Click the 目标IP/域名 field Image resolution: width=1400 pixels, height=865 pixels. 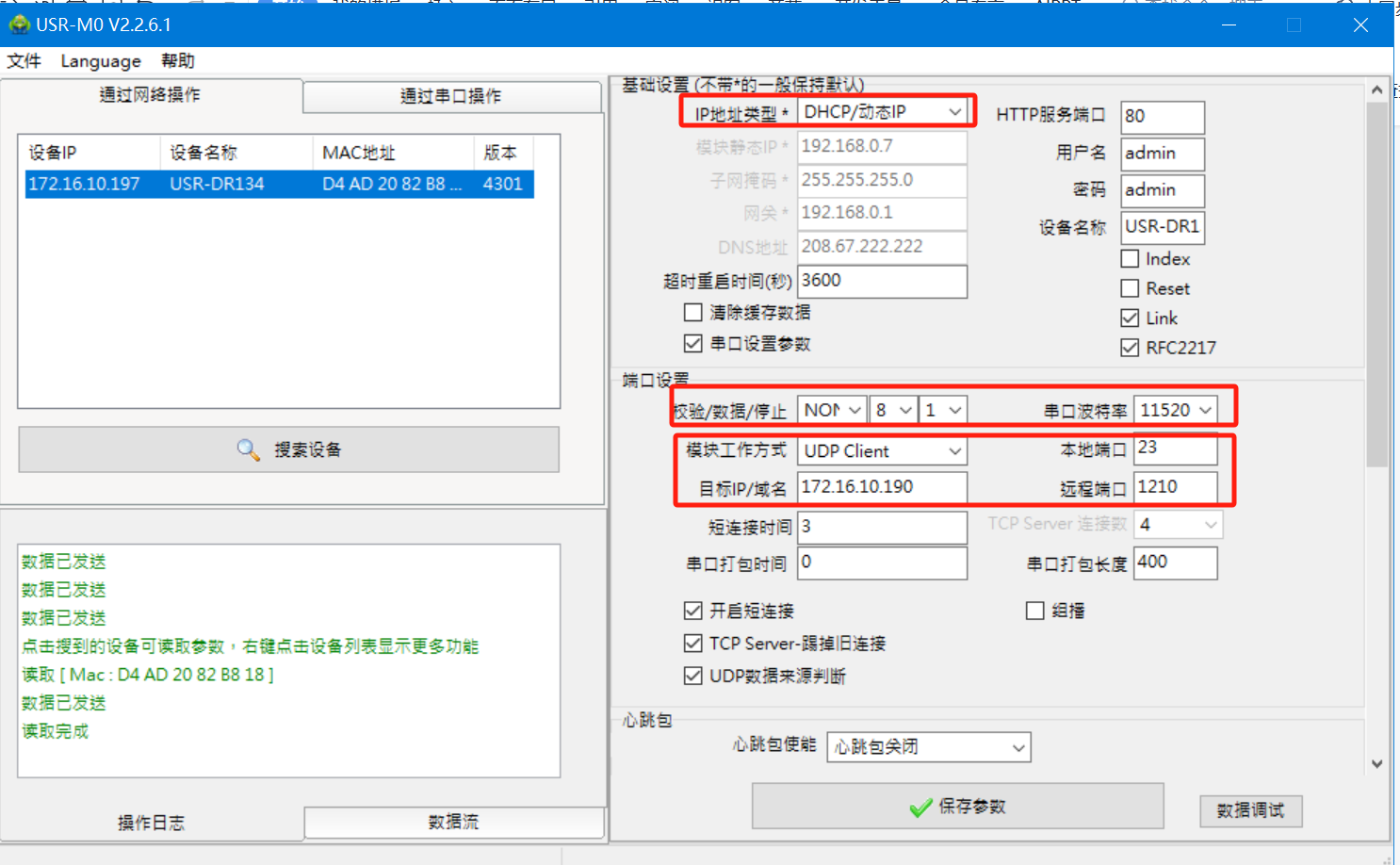click(882, 487)
